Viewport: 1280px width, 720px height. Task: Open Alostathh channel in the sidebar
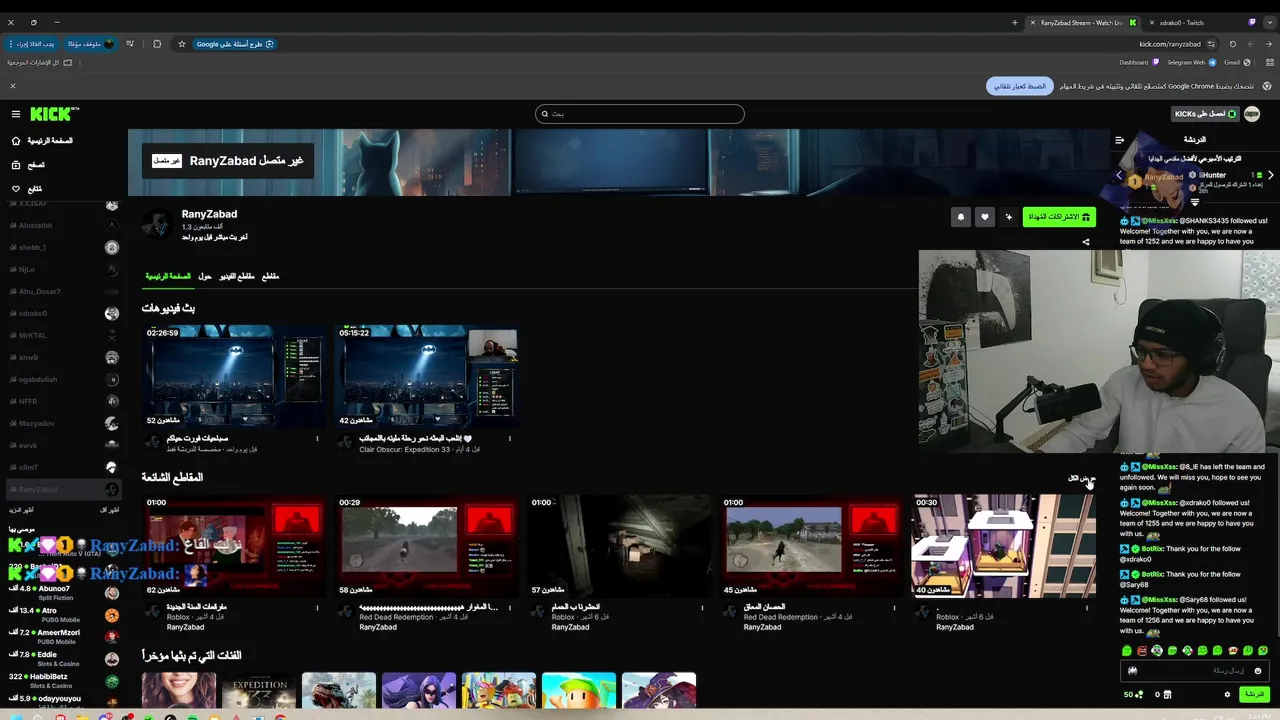click(63, 226)
